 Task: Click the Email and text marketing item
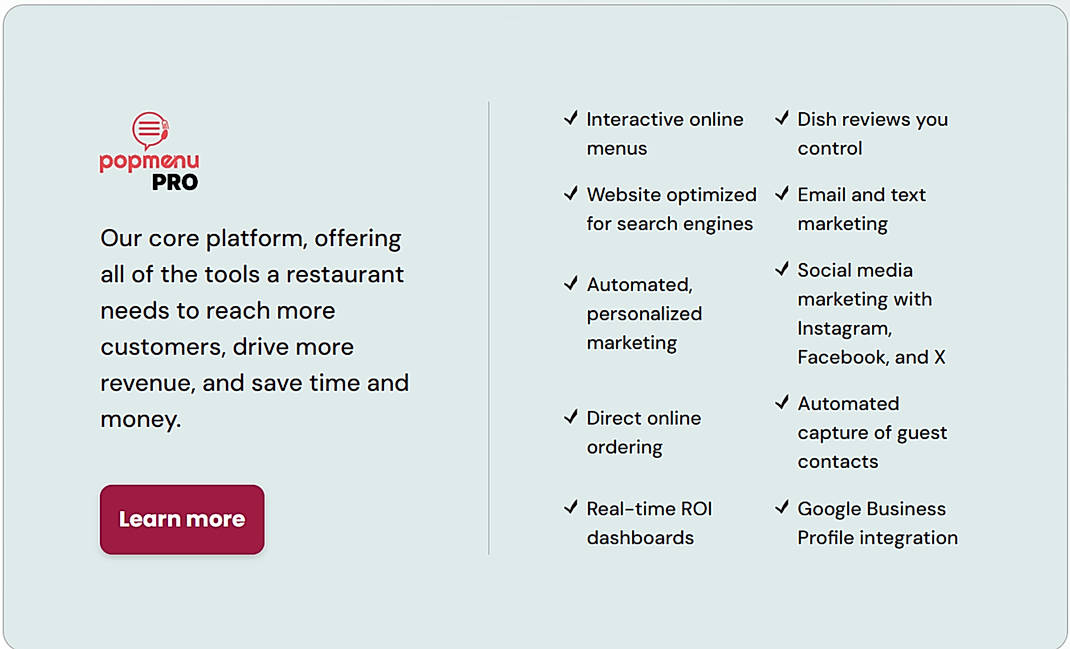pyautogui.click(x=861, y=209)
